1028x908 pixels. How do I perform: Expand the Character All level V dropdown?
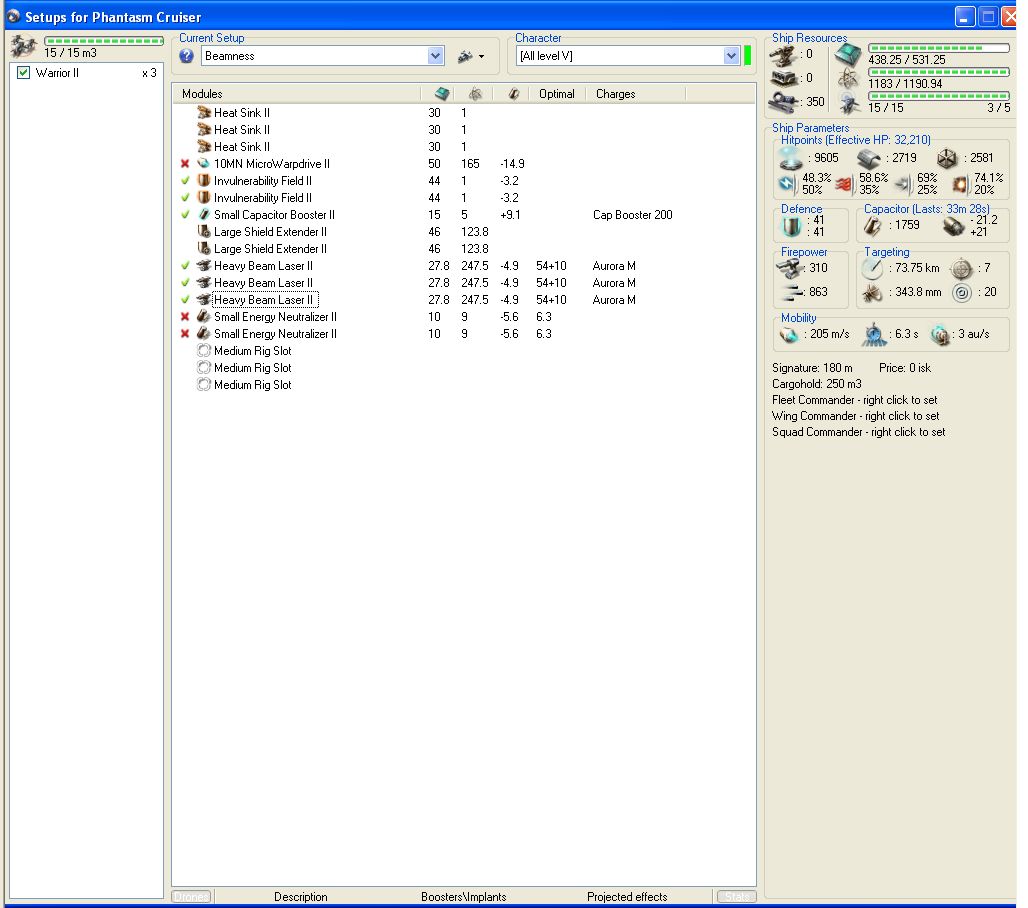[732, 56]
